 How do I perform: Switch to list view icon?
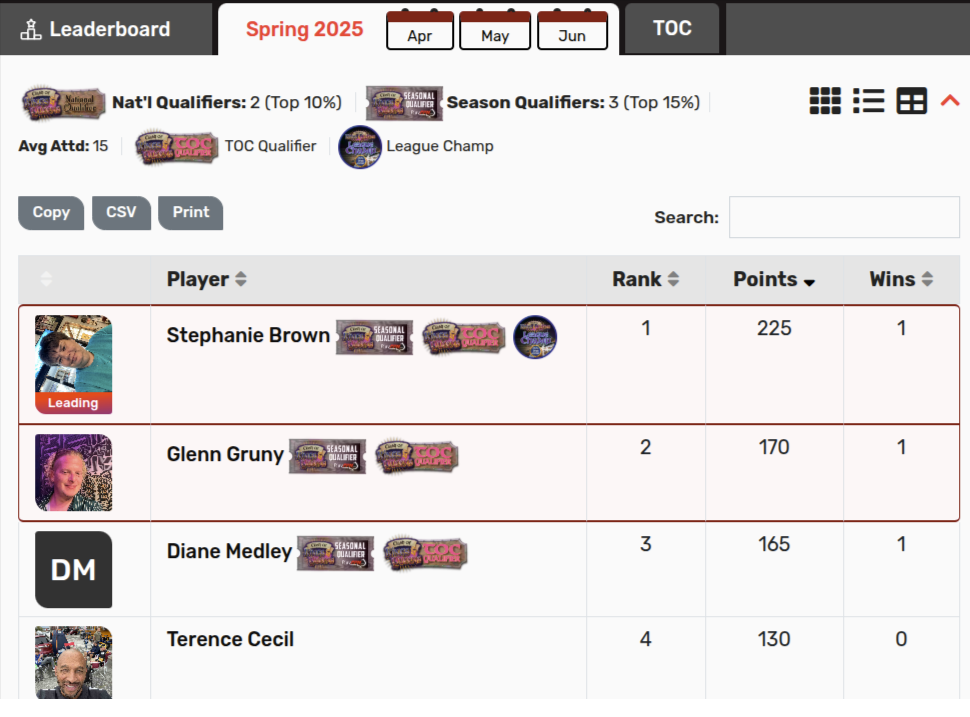pos(868,101)
